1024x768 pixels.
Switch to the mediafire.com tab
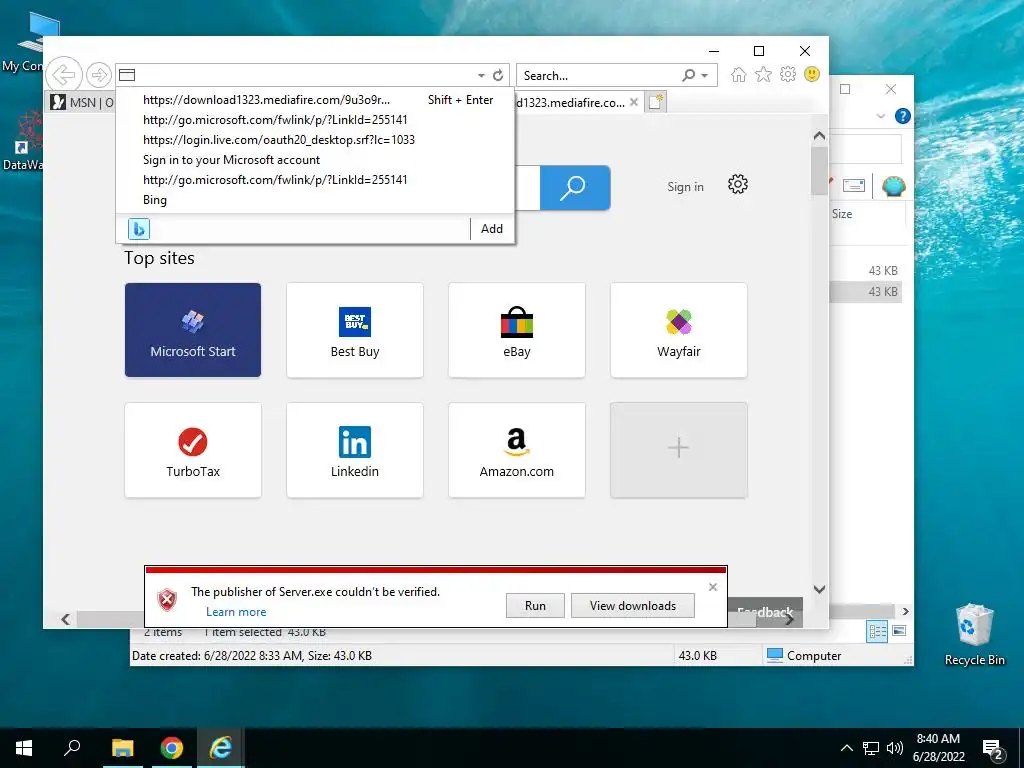point(570,102)
